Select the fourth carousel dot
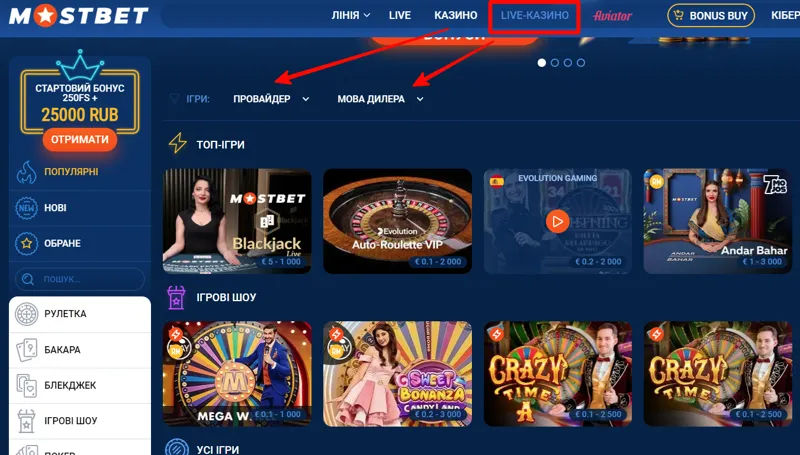Image resolution: width=800 pixels, height=455 pixels. click(581, 63)
